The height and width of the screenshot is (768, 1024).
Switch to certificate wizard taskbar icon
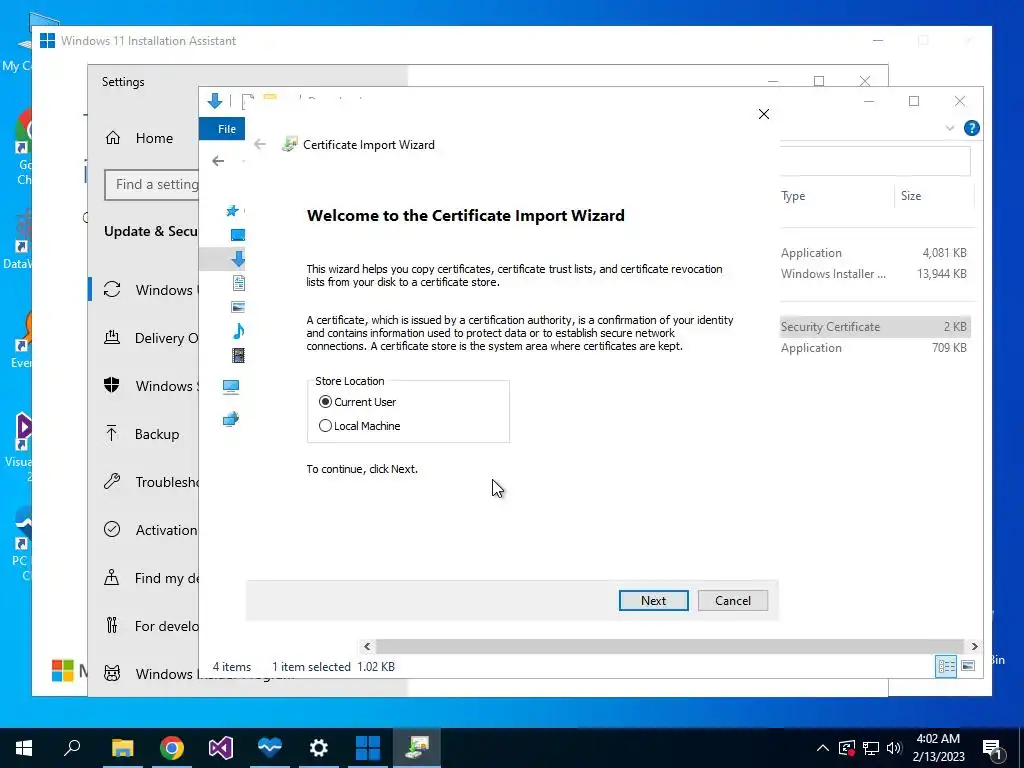click(417, 748)
